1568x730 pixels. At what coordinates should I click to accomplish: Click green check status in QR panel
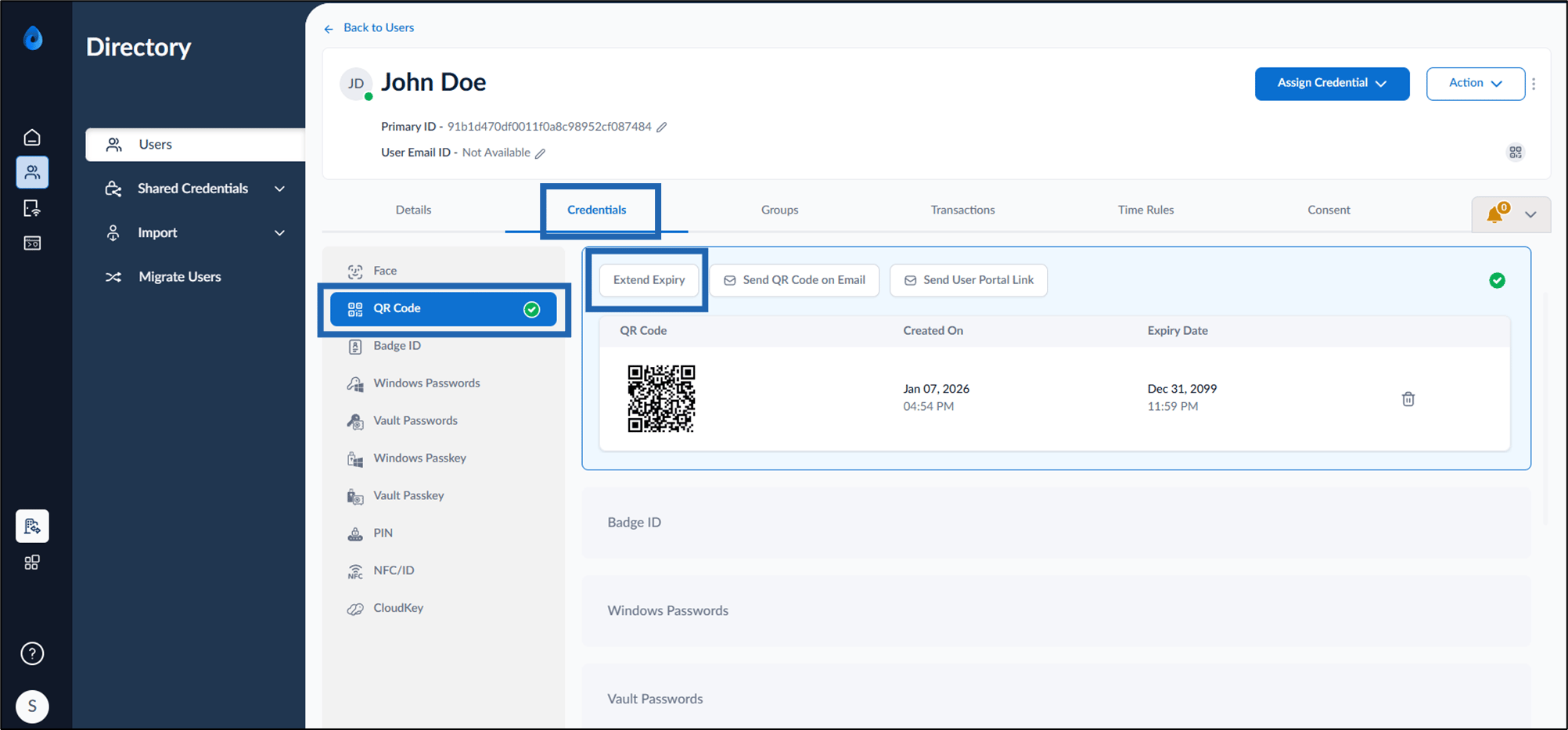tap(1497, 280)
